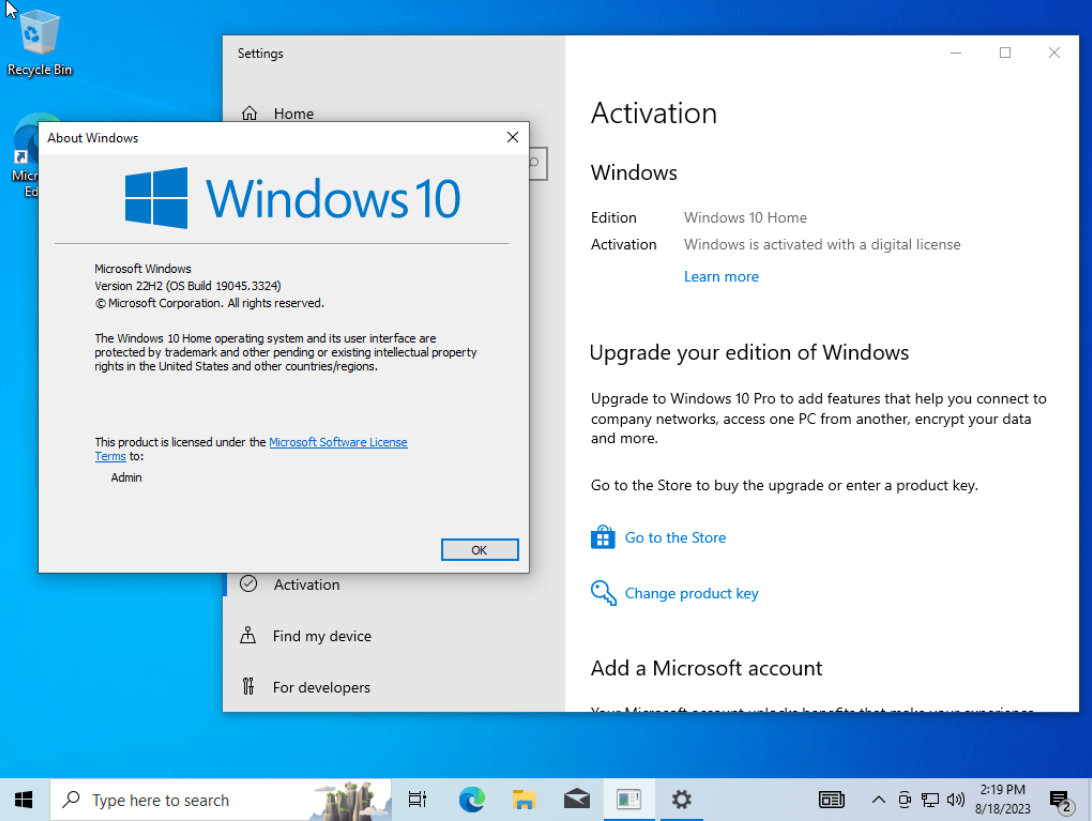Click the Activation checkmark circle icon
1092x821 pixels.
(x=249, y=584)
